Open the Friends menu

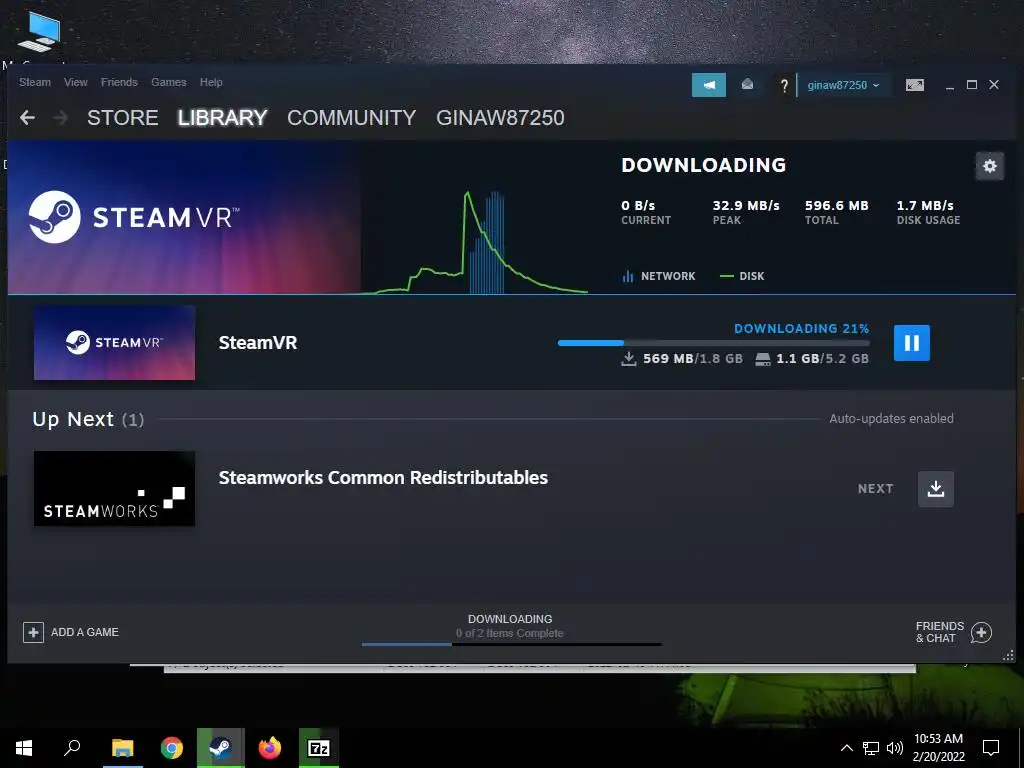119,82
